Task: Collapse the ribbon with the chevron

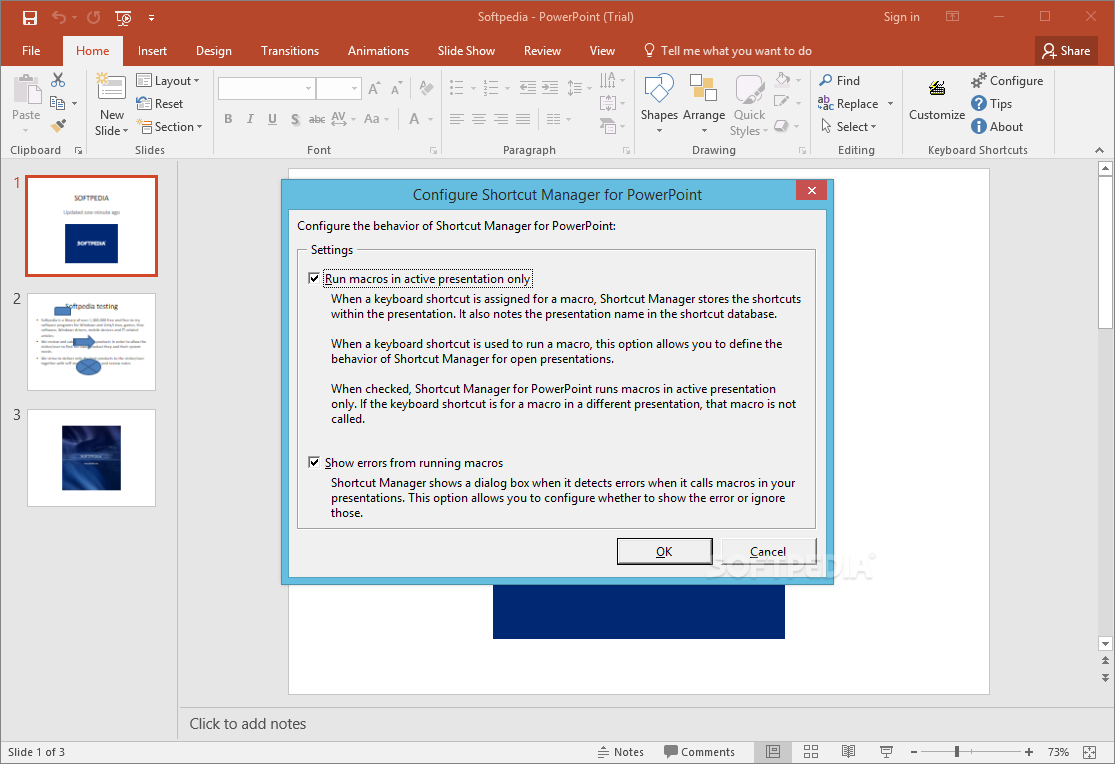Action: [1099, 150]
